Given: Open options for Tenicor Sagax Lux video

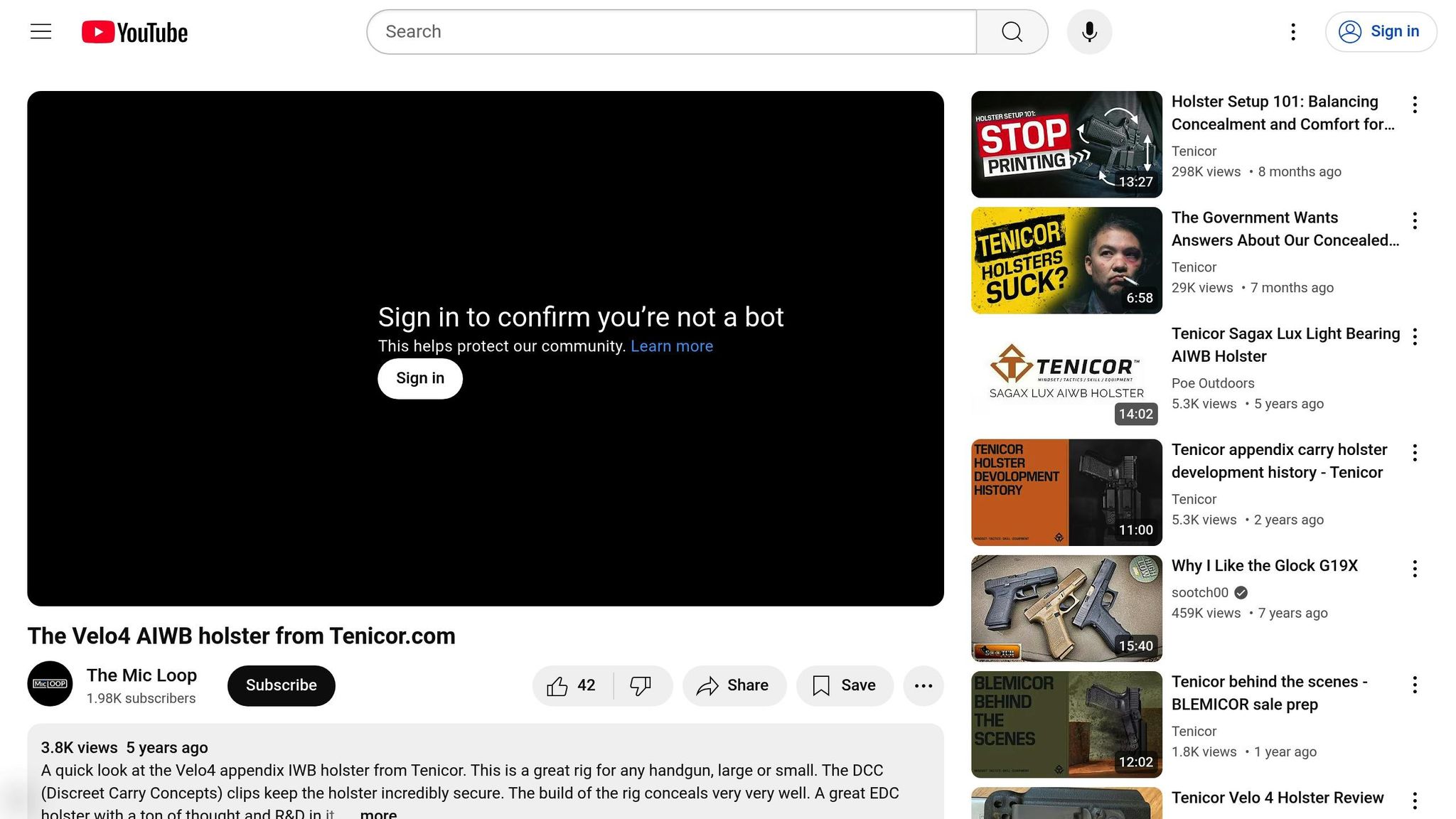Looking at the screenshot, I should [x=1415, y=336].
